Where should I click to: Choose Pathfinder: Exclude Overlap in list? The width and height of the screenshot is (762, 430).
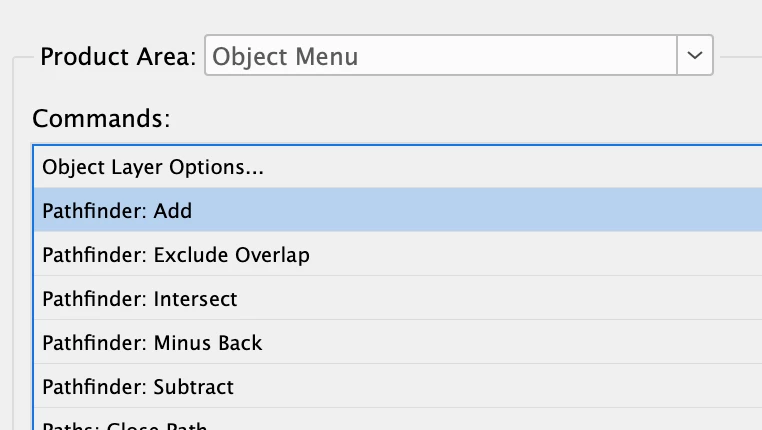pyautogui.click(x=398, y=255)
